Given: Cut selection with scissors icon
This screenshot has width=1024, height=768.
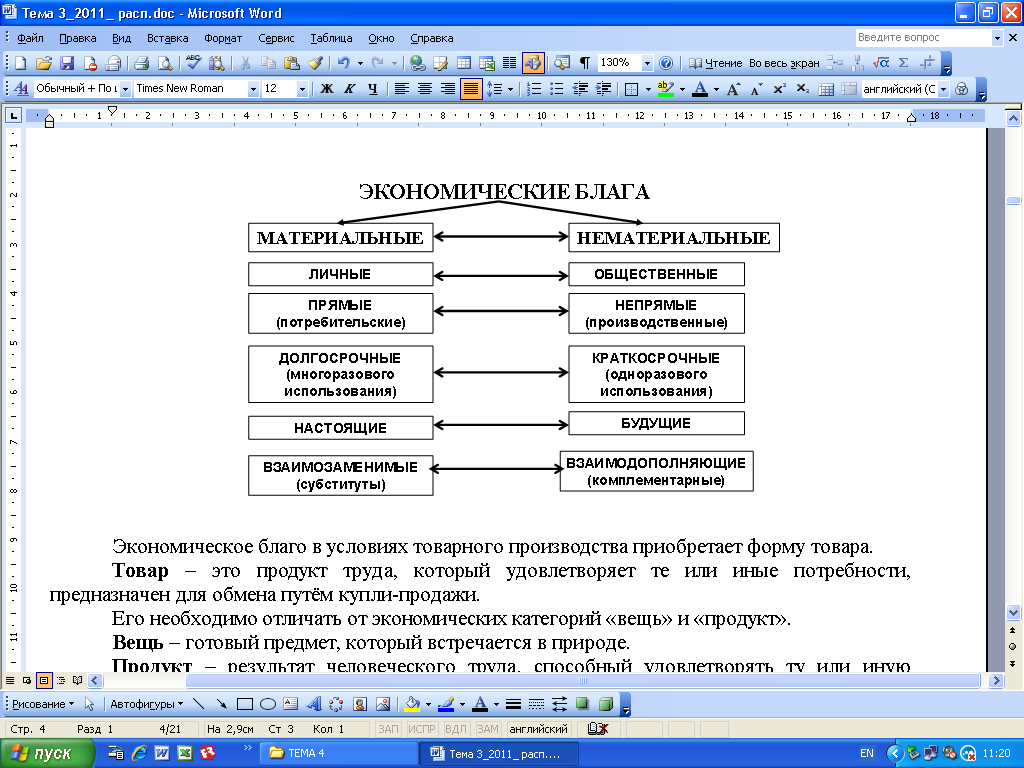Looking at the screenshot, I should (x=246, y=63).
